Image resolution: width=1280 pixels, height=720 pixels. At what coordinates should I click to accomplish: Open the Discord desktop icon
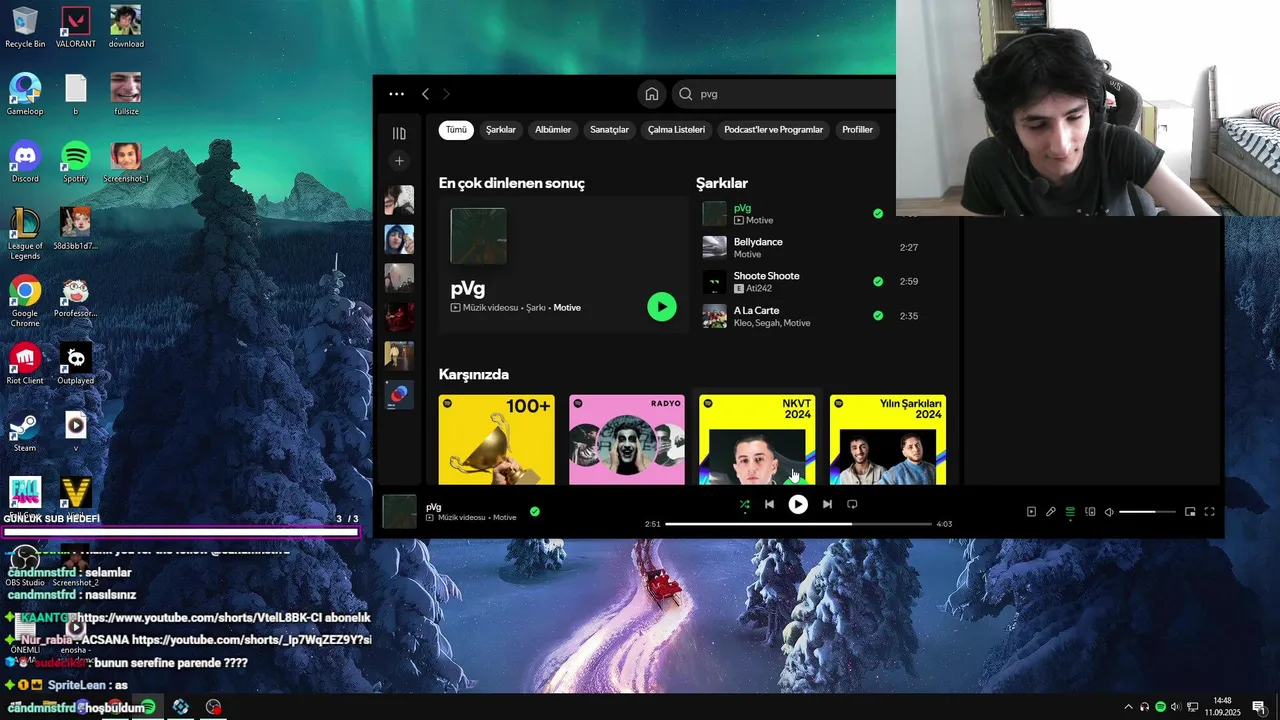click(25, 162)
